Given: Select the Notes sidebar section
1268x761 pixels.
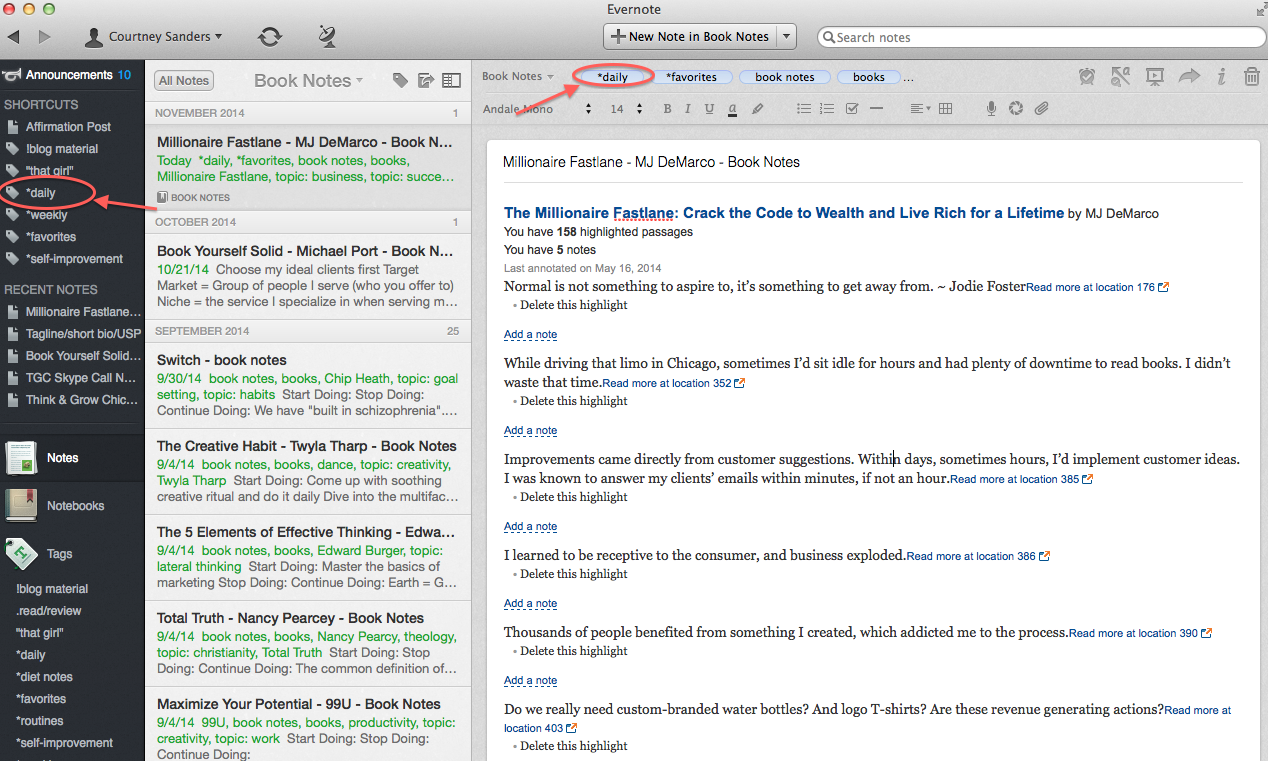Looking at the screenshot, I should click(x=72, y=458).
